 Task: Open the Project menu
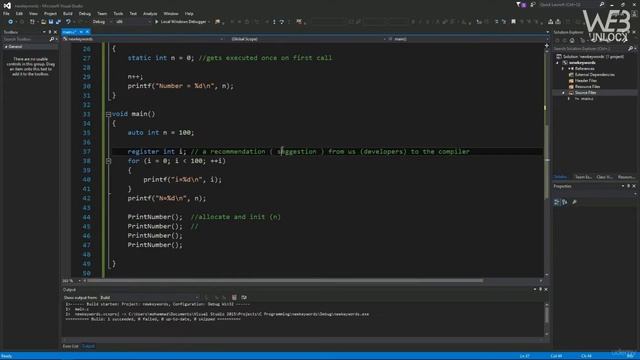tap(50, 13)
